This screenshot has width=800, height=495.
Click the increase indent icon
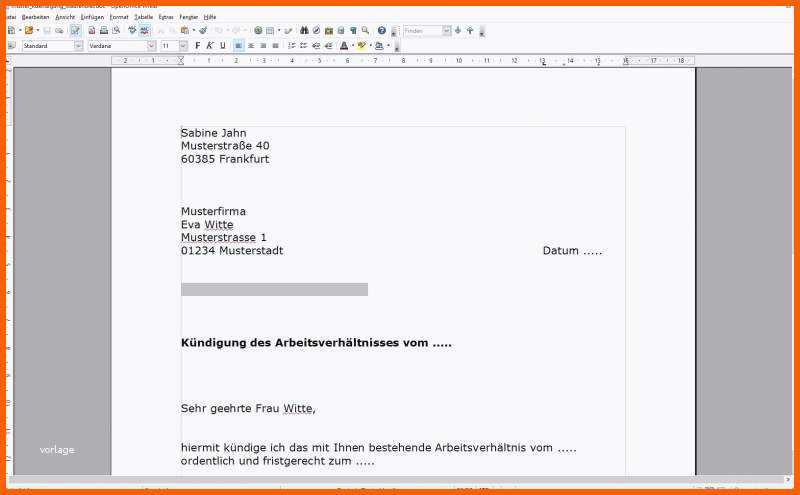[328, 46]
